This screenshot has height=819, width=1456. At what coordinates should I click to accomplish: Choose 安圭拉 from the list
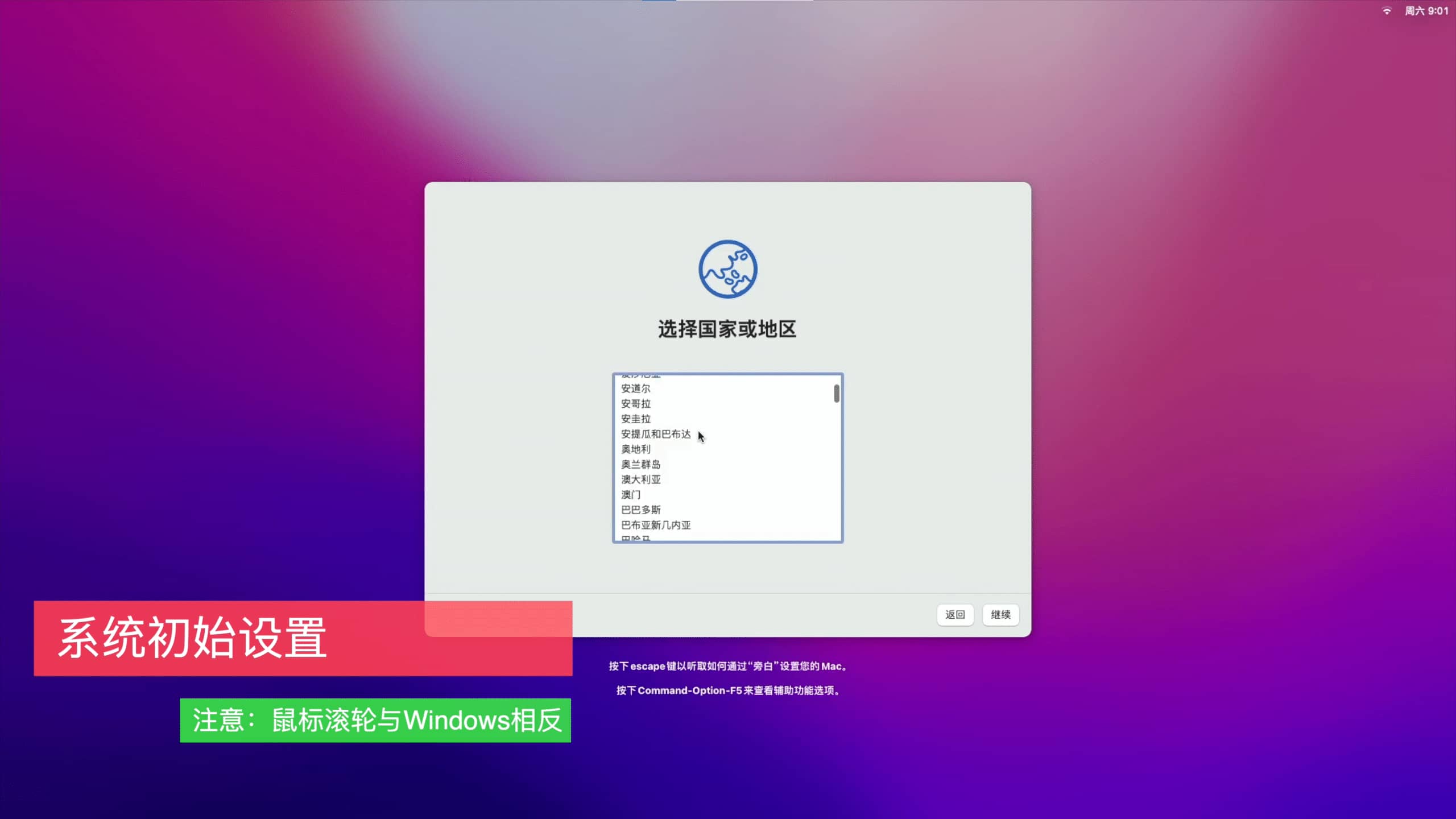click(635, 419)
